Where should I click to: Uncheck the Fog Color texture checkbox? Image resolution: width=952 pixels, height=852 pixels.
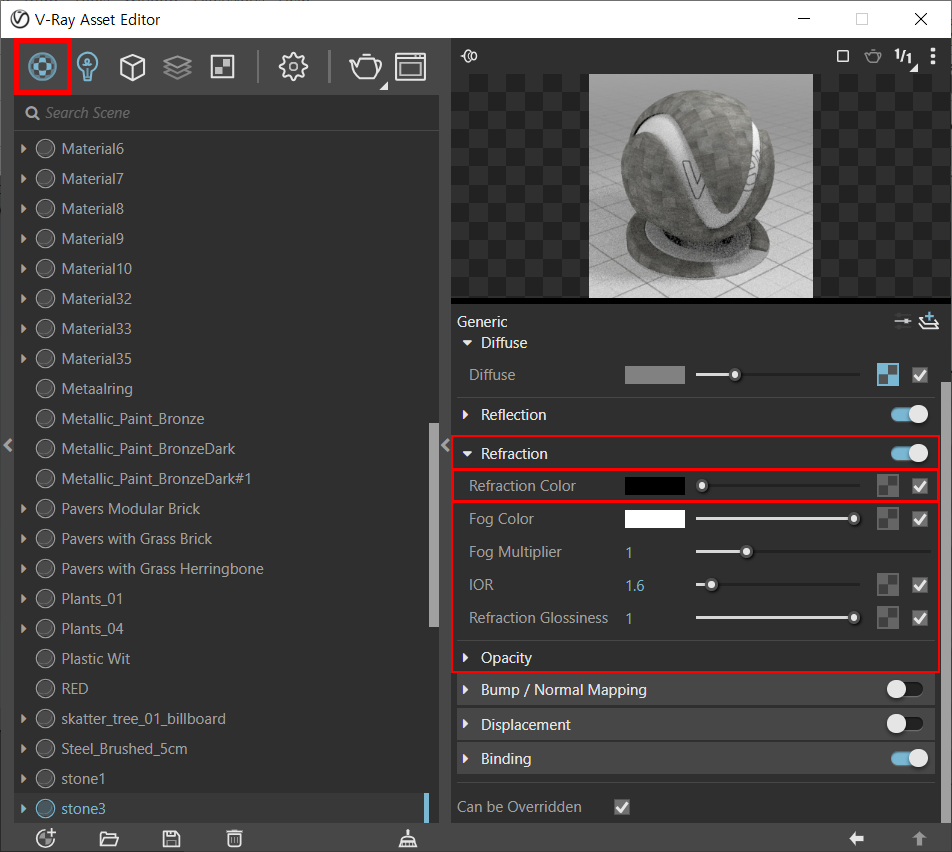click(920, 519)
